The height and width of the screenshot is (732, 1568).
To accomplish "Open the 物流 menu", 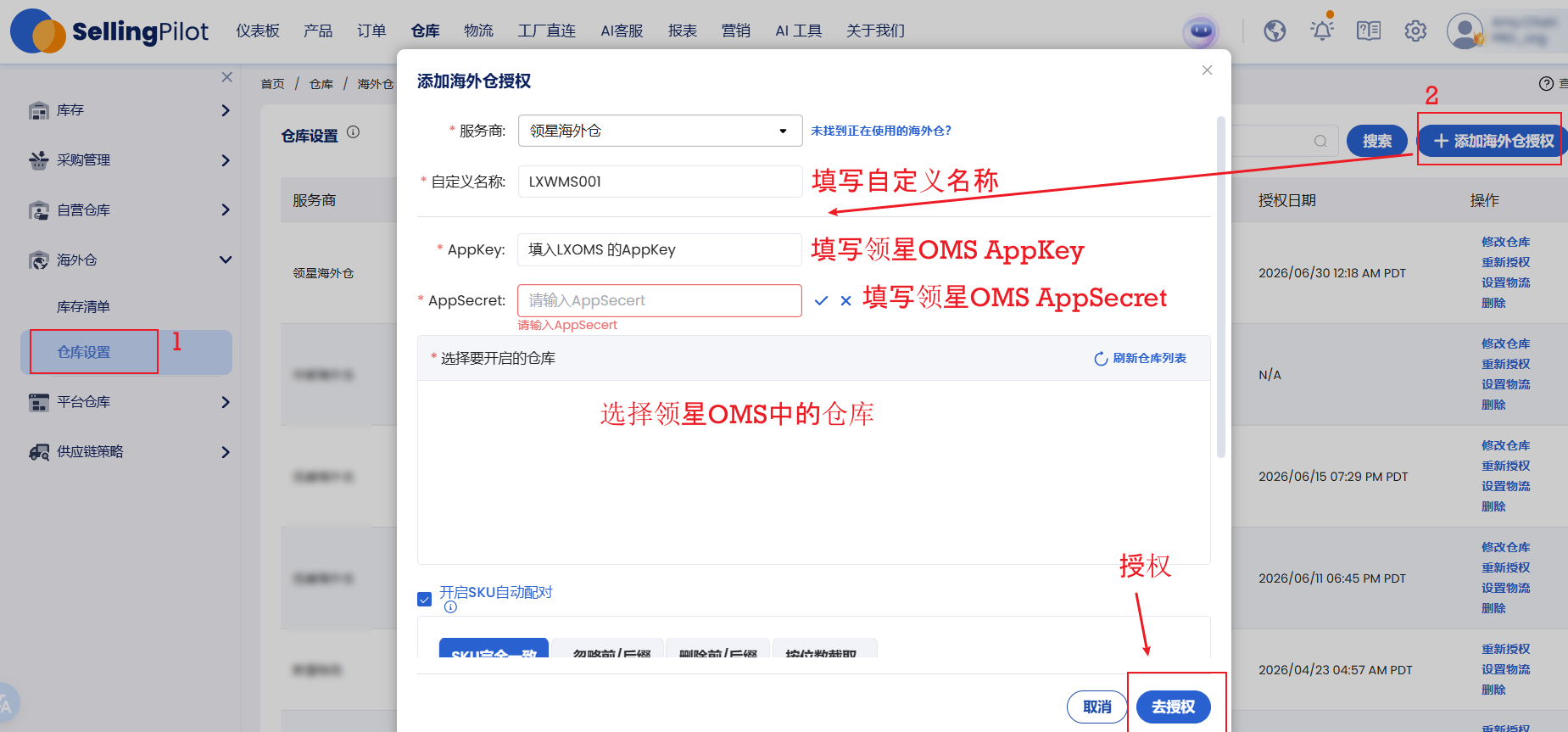I will [478, 31].
